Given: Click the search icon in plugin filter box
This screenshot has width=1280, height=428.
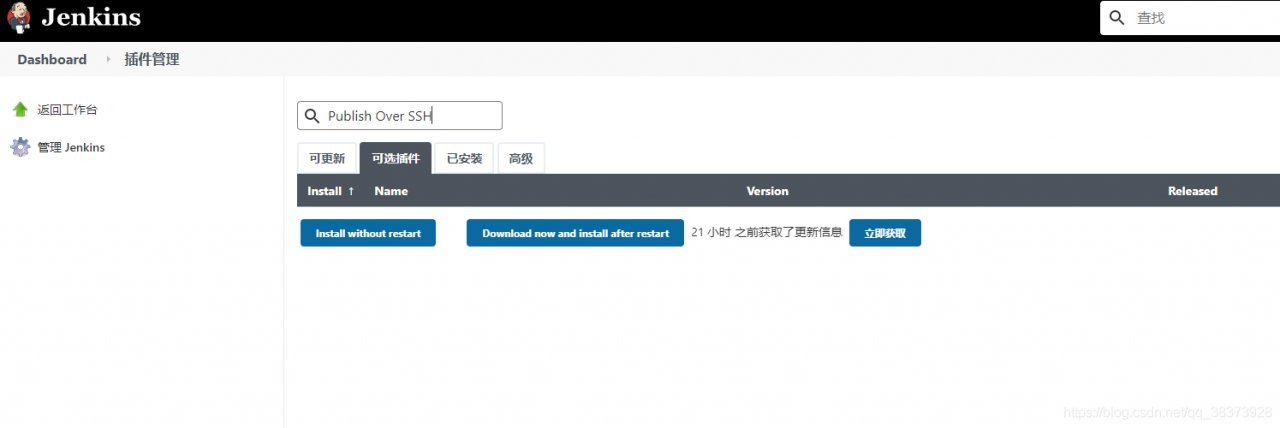Looking at the screenshot, I should pyautogui.click(x=312, y=116).
